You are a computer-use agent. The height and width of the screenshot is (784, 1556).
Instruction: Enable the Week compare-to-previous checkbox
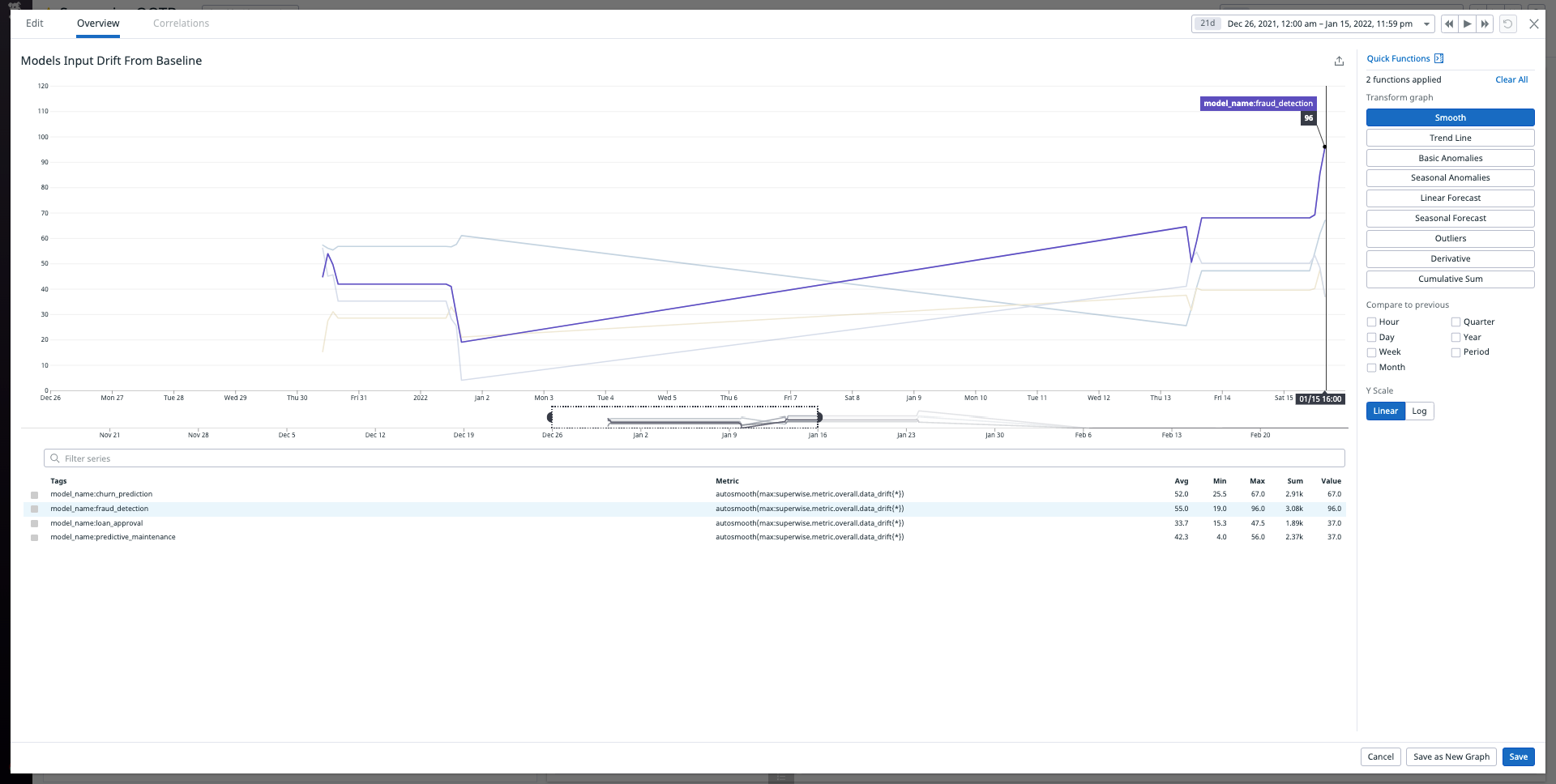(1373, 352)
